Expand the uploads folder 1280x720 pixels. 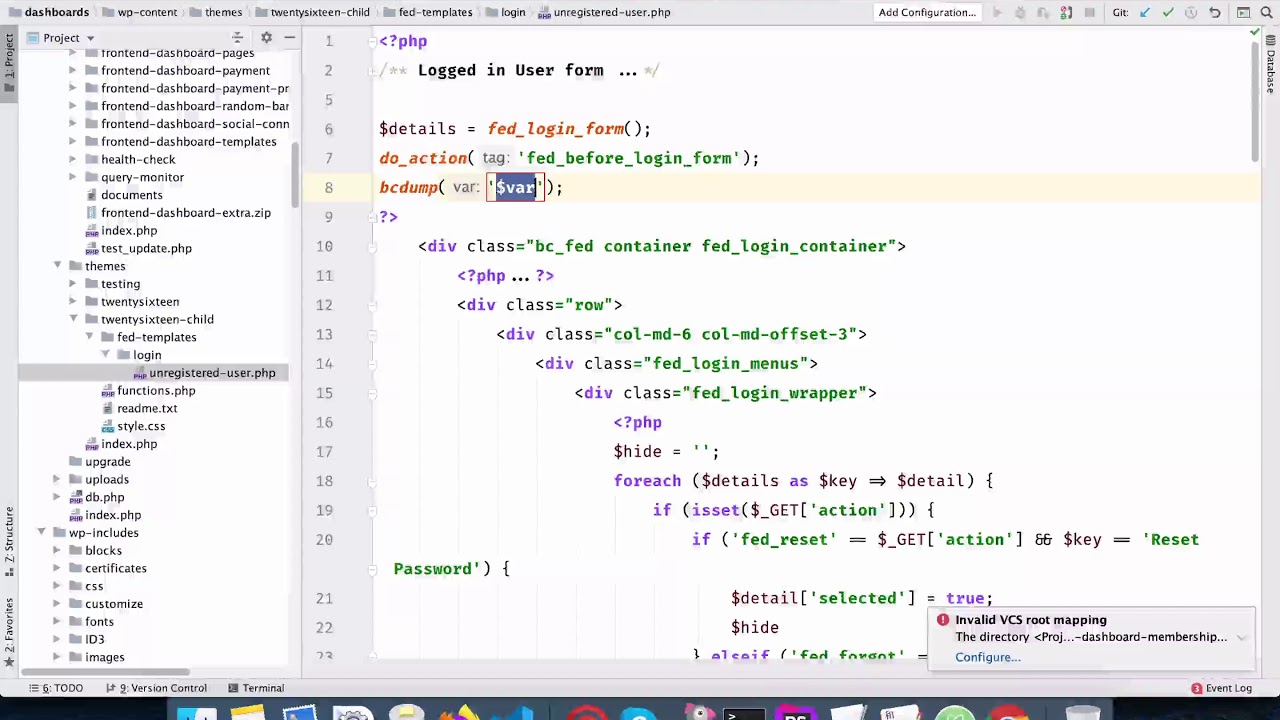pyautogui.click(x=57, y=479)
